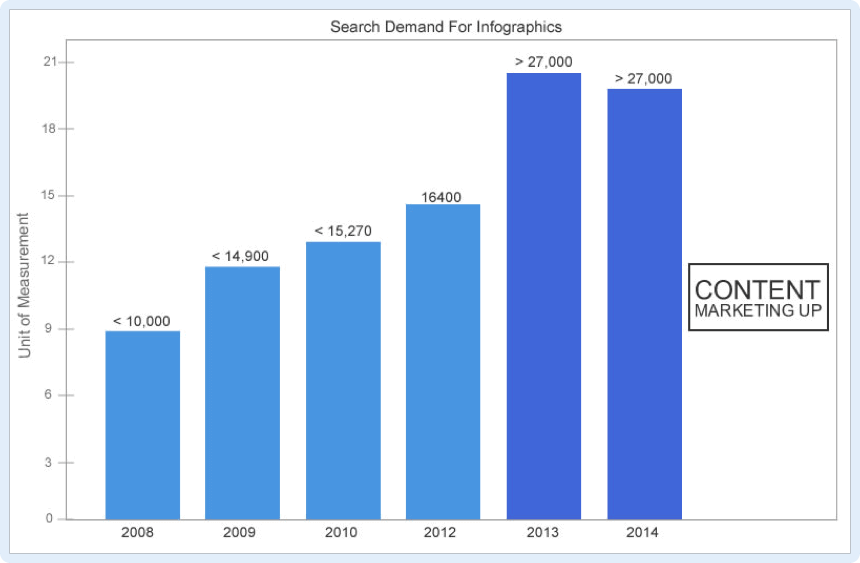Viewport: 860px width, 563px height.
Task: Click the 2010 x-axis label
Action: click(341, 532)
